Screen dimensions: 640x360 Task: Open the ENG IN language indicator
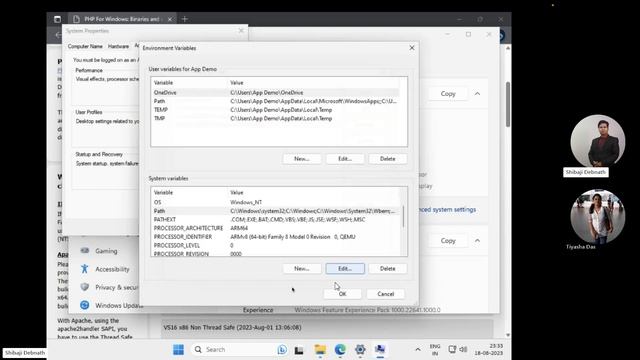tap(435, 349)
